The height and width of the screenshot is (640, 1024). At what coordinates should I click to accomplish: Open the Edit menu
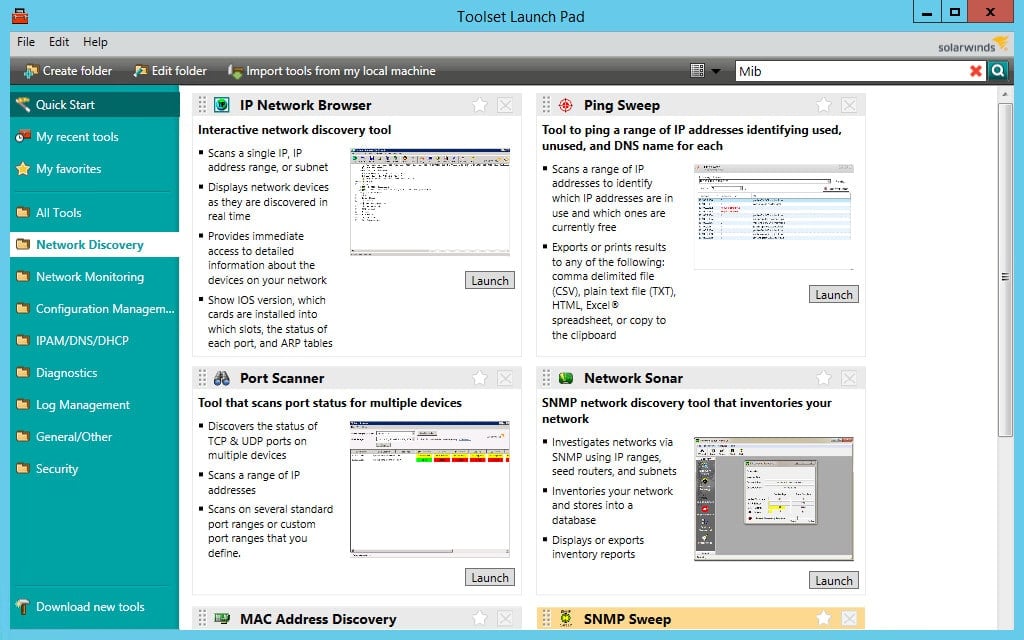tap(59, 42)
